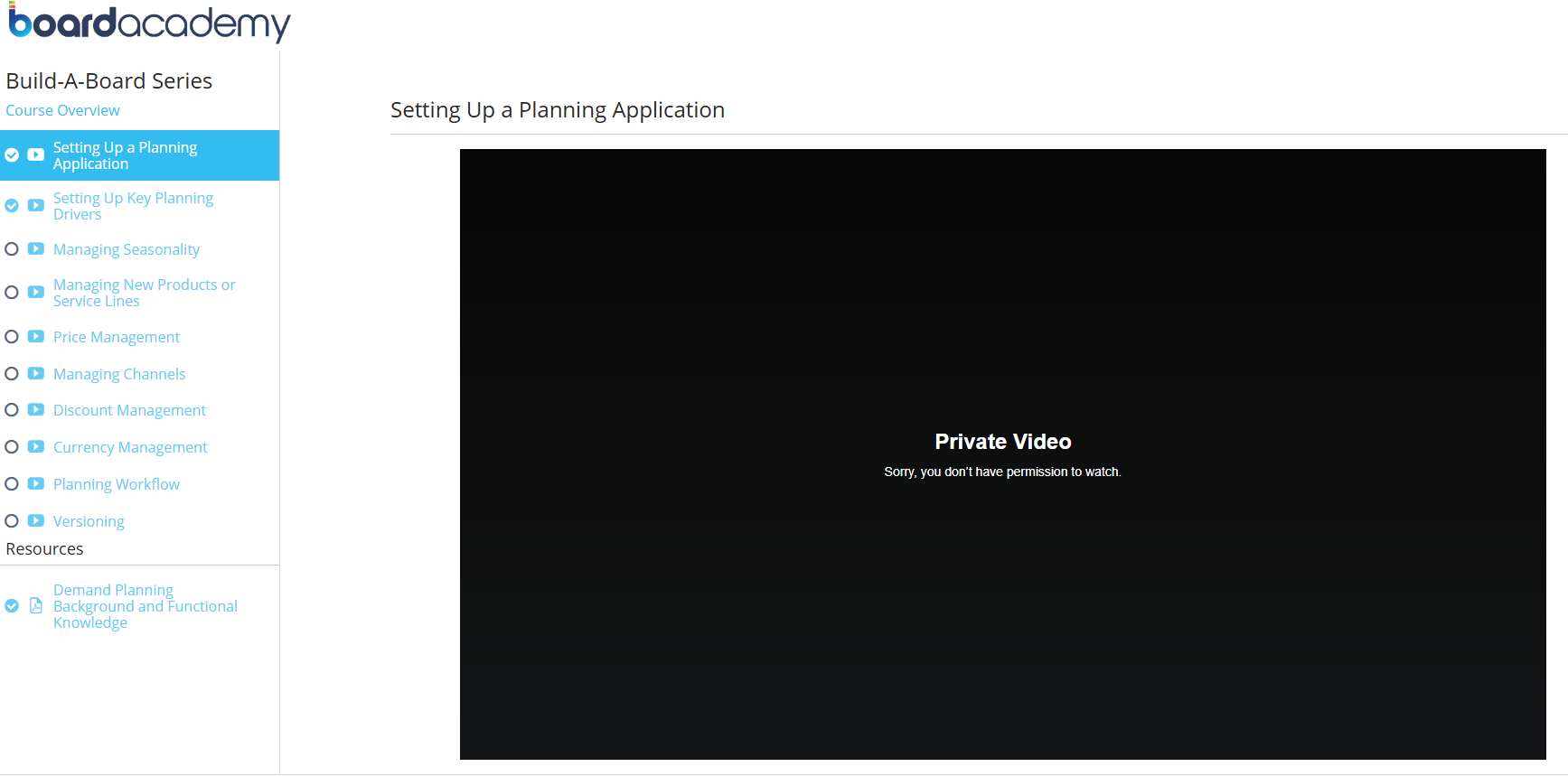The image size is (1568, 776).
Task: Click the Private Video player area
Action: 1003,454
